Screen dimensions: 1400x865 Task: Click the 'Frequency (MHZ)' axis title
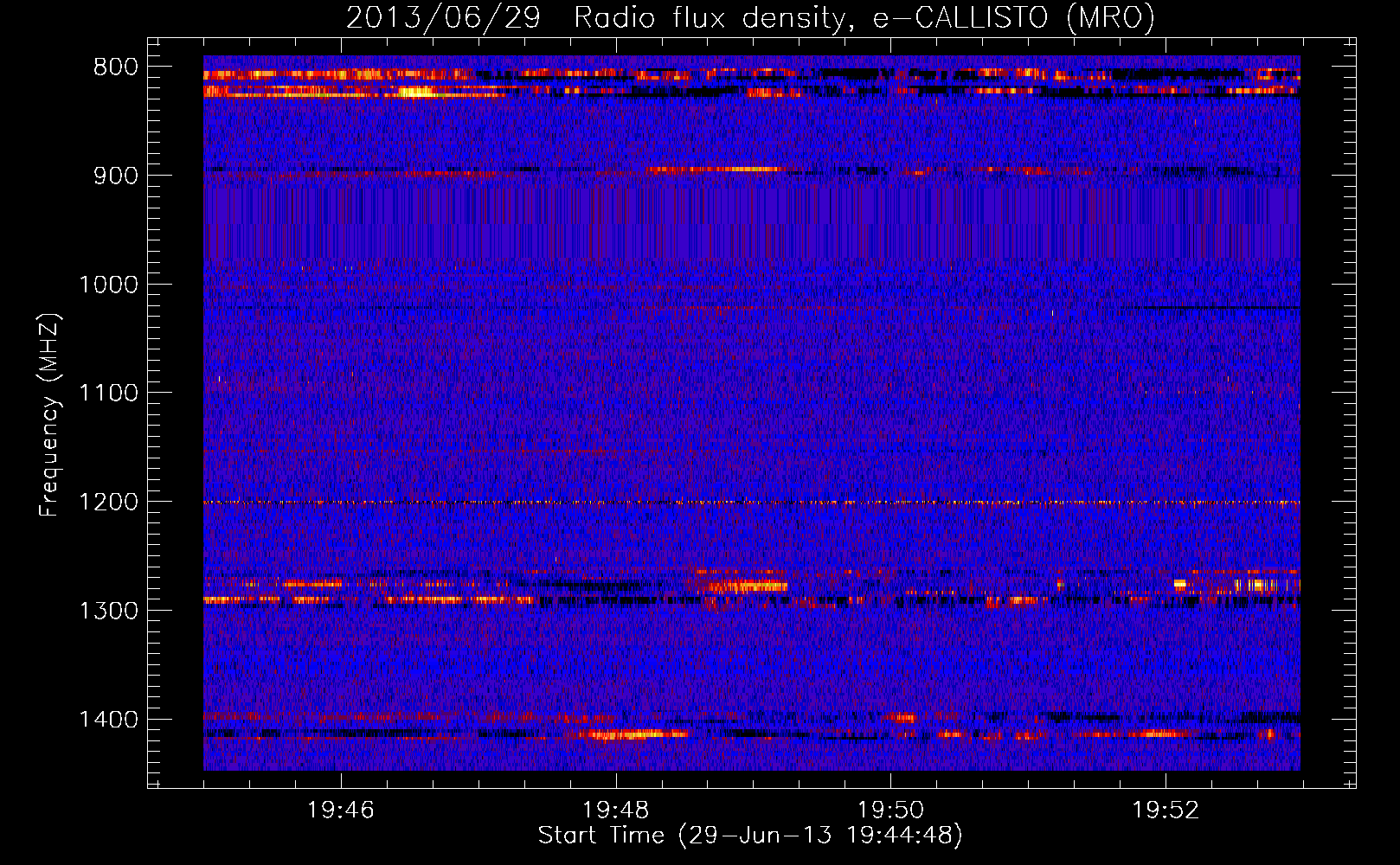[50, 415]
